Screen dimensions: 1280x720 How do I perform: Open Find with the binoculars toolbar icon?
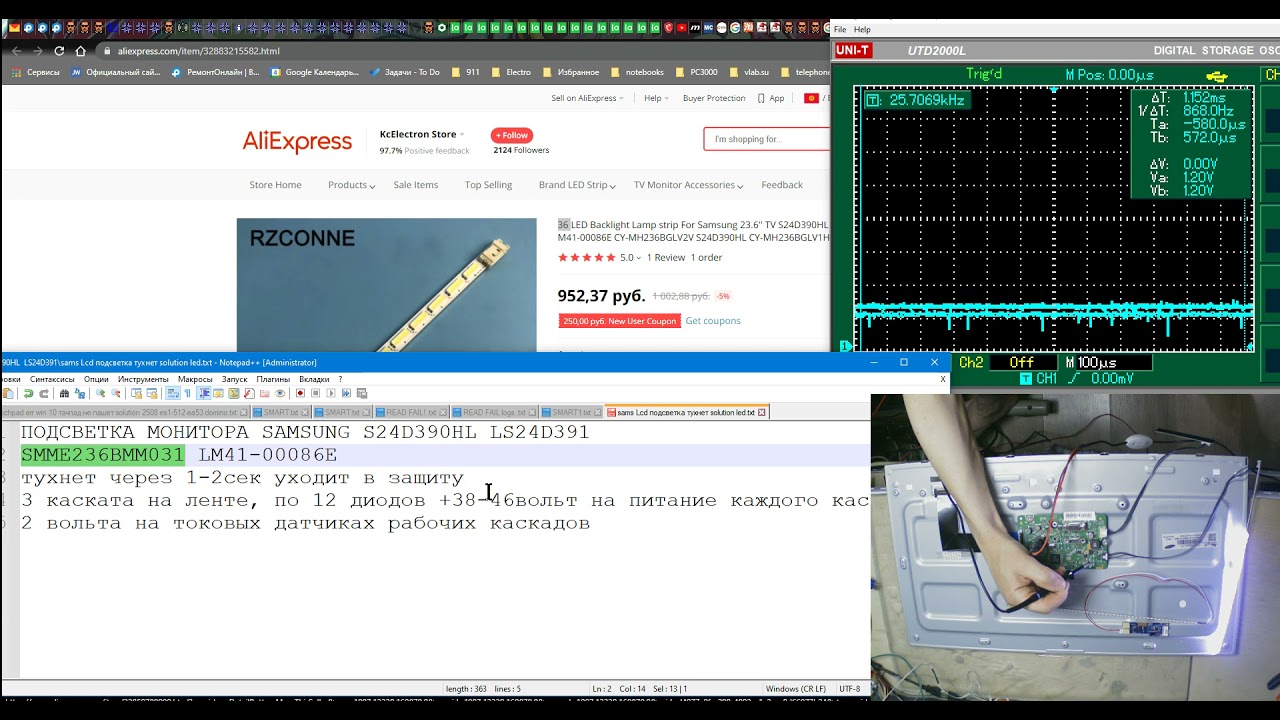pos(64,393)
